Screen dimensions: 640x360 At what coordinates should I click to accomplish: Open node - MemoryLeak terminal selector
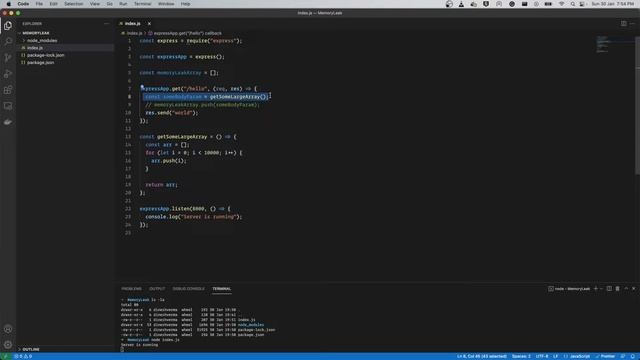coord(569,289)
